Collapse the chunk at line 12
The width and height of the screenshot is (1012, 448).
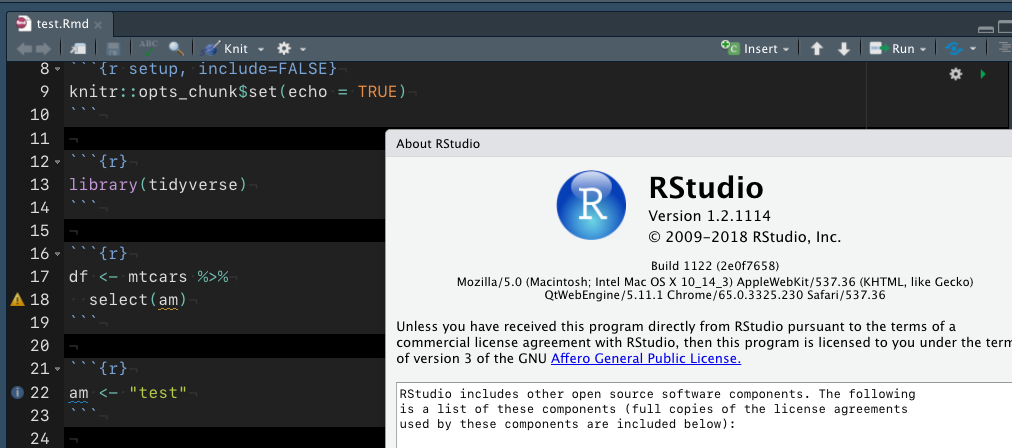tap(58, 161)
